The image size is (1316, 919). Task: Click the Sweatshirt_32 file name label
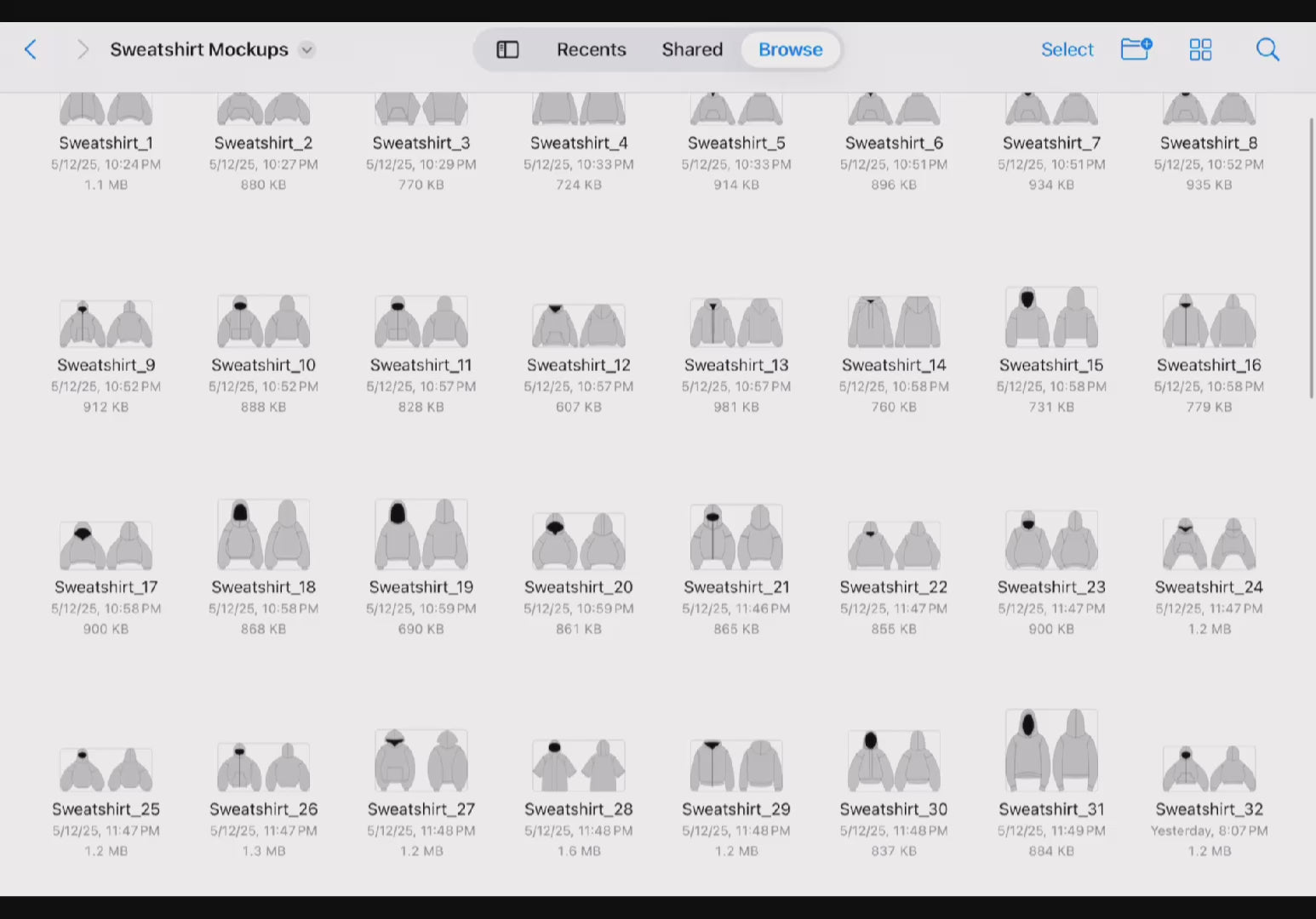[1209, 809]
